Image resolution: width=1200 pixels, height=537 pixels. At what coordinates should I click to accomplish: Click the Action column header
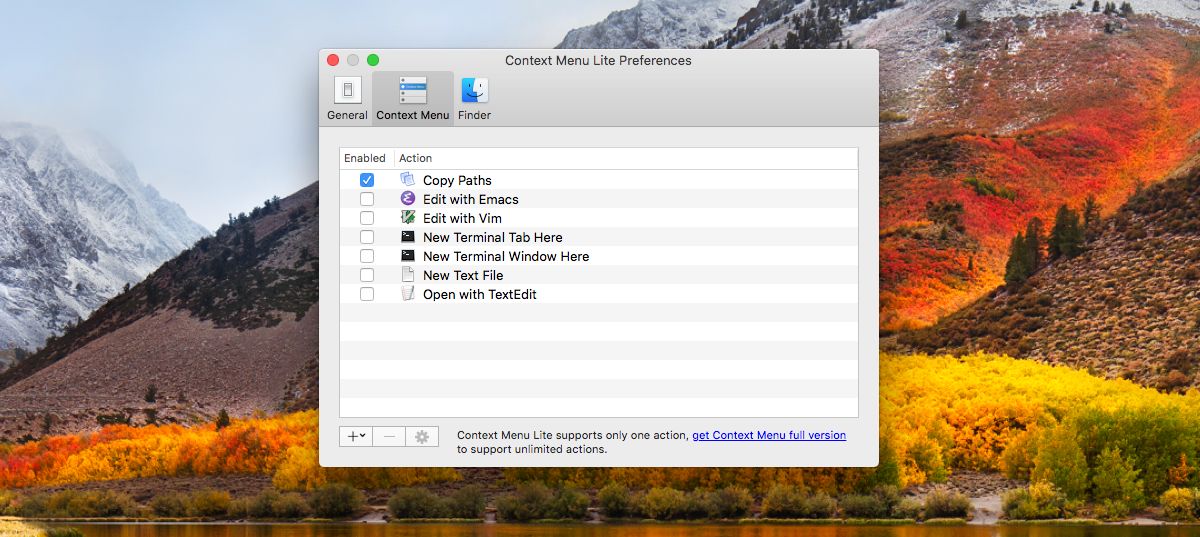tap(626, 158)
